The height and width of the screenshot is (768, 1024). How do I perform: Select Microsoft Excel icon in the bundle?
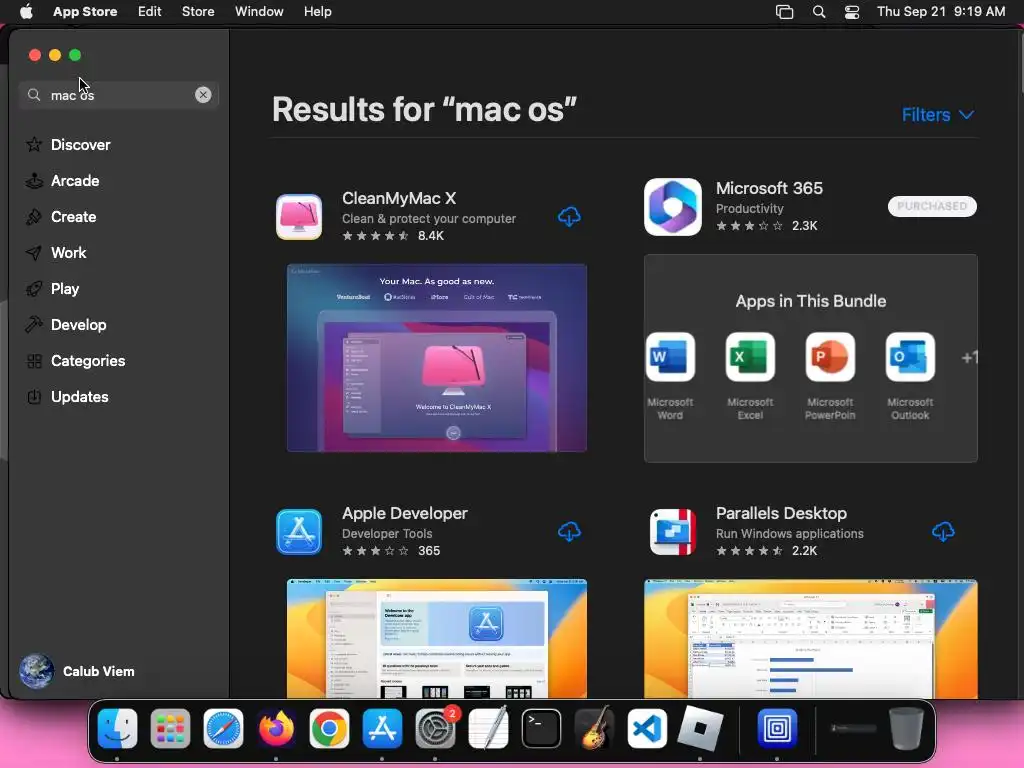tap(750, 357)
